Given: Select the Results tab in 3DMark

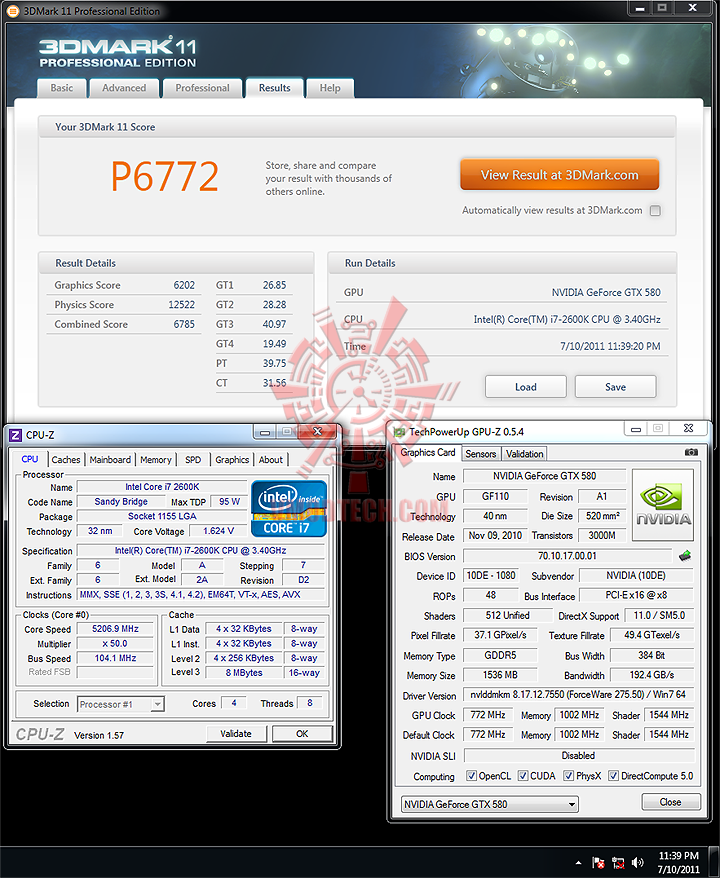Looking at the screenshot, I should click(274, 88).
